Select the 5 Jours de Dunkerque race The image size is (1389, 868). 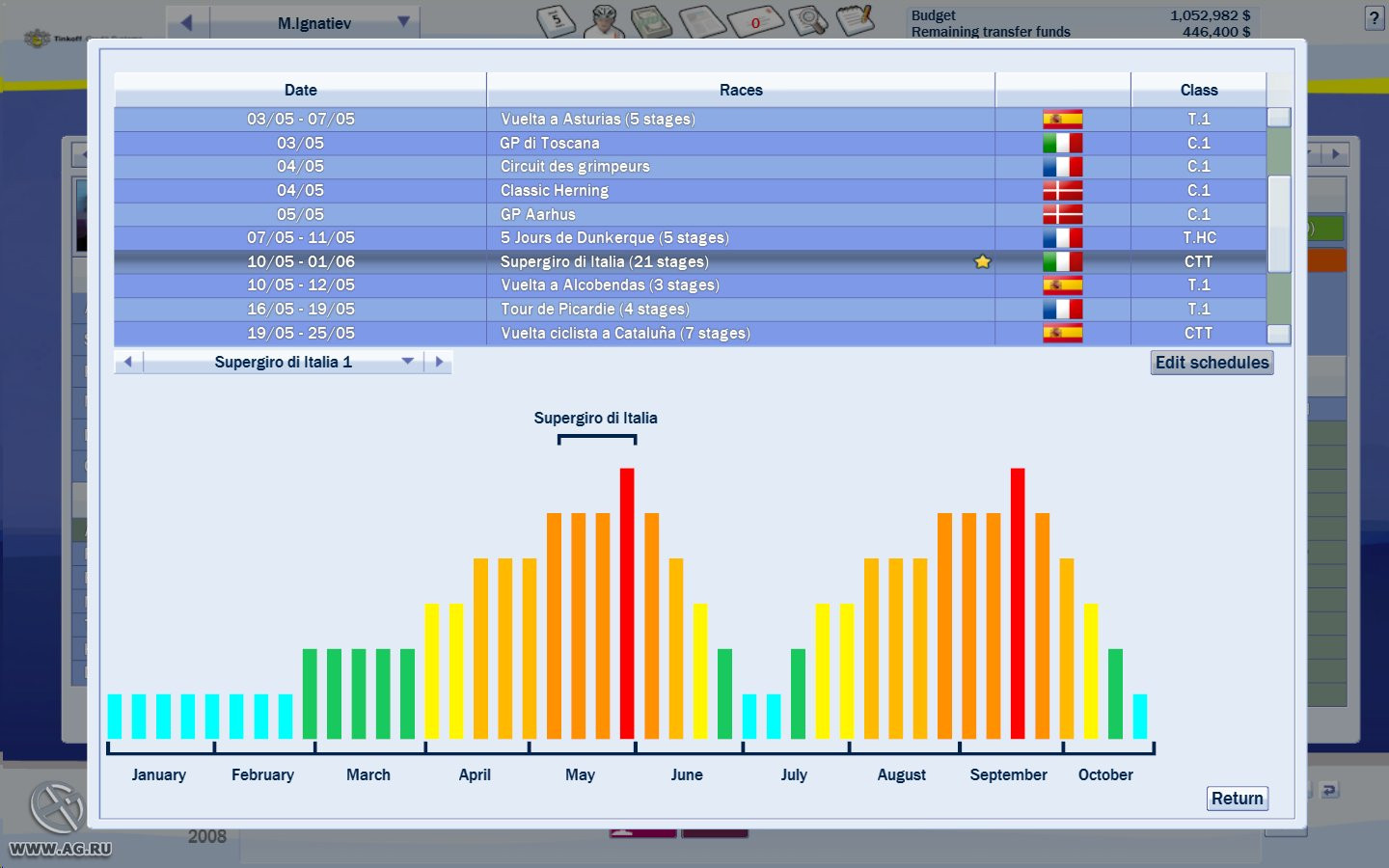(614, 237)
